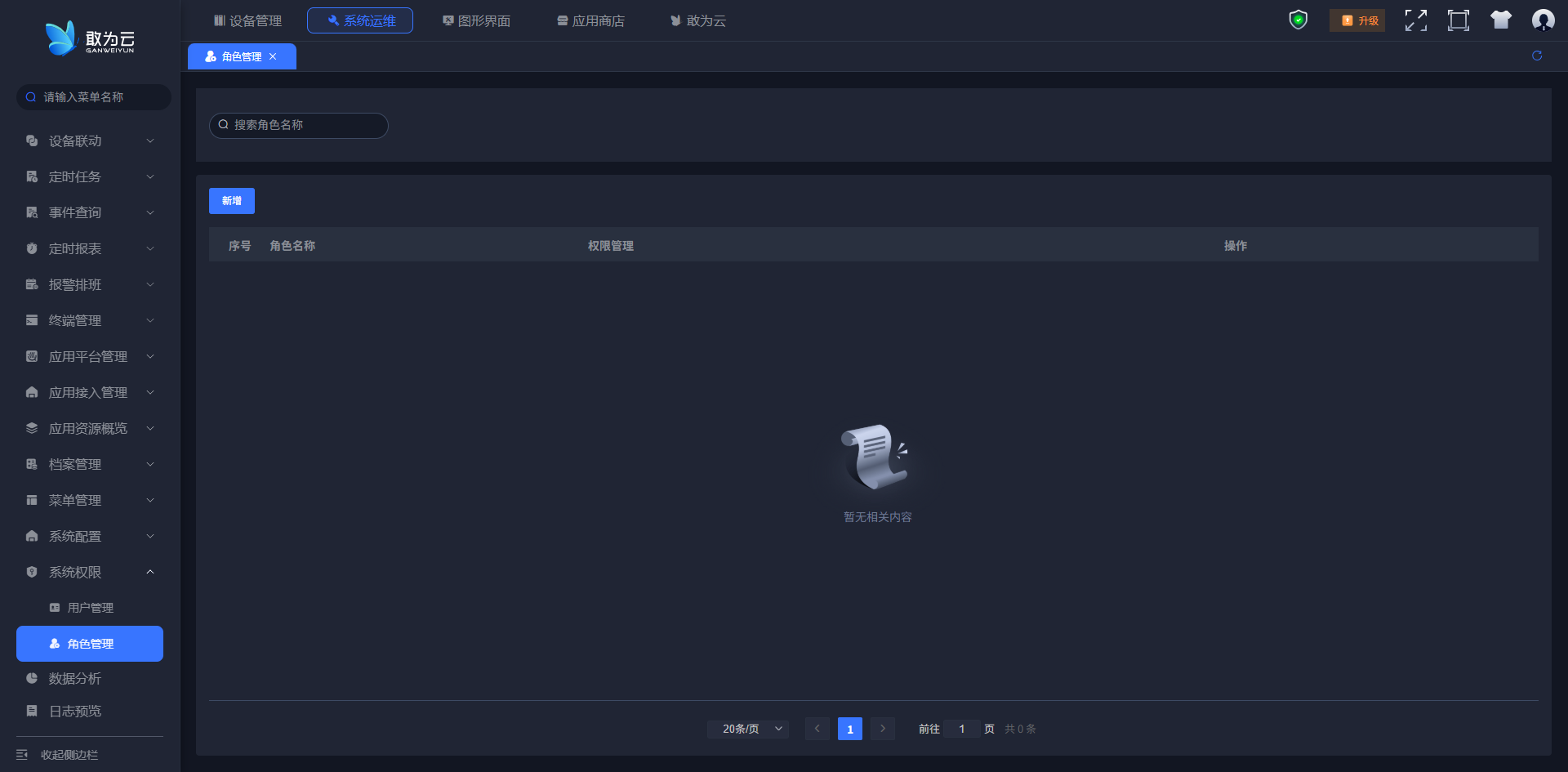Focus the 搜索角色名称 search field

[x=299, y=125]
